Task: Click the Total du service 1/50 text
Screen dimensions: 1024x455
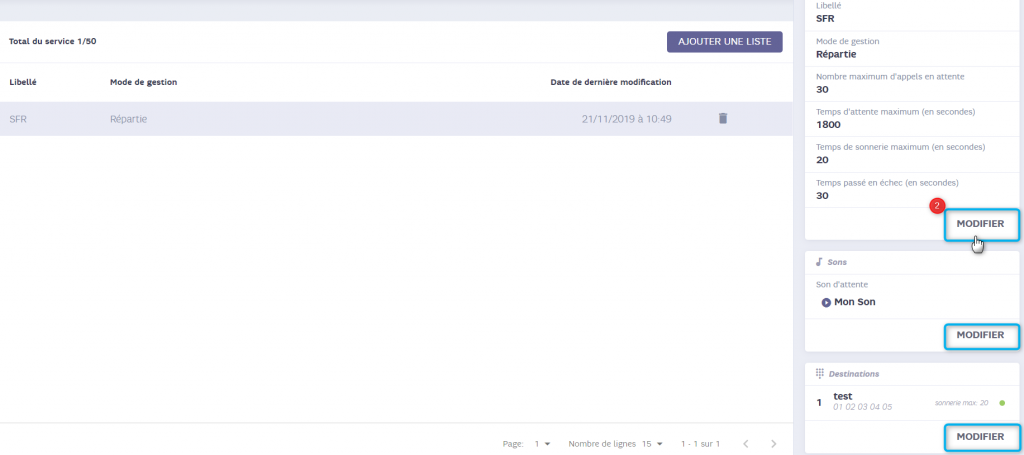Action: (x=53, y=41)
